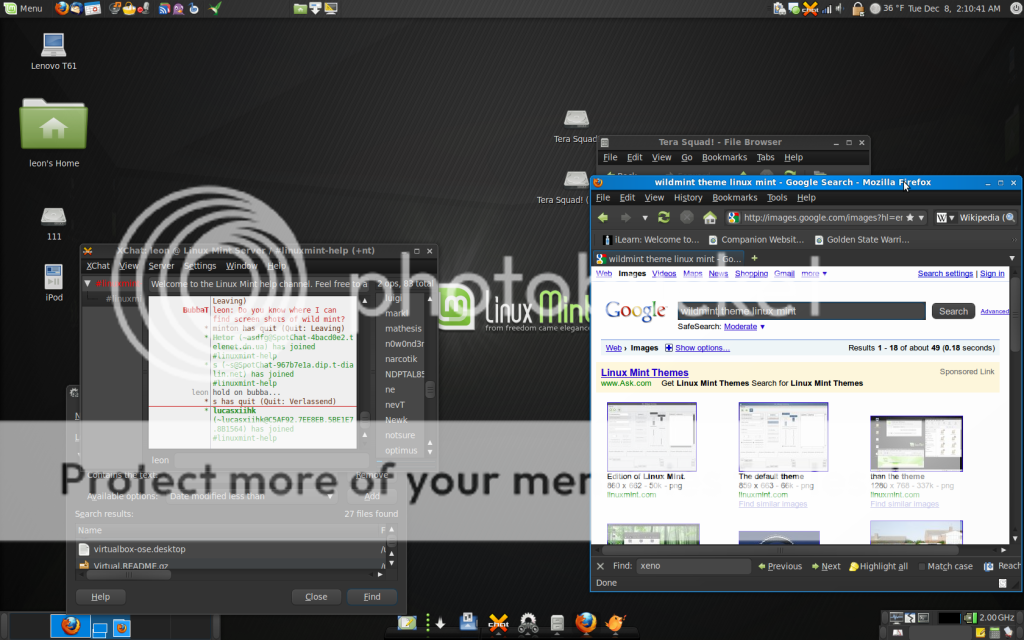Launch the Pidgin messenger icon in top panel
The width and height of the screenshot is (1024, 640).
tap(178, 8)
